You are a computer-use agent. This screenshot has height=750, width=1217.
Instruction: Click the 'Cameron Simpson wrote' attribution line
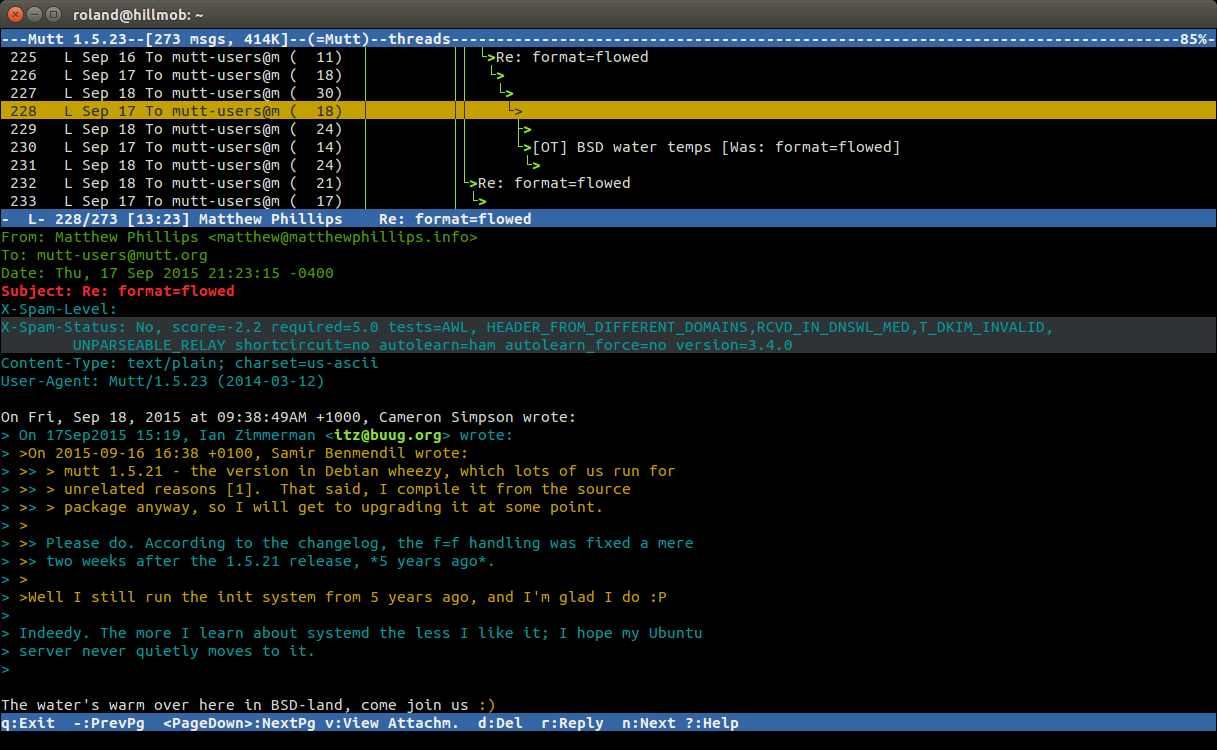[x=288, y=417]
